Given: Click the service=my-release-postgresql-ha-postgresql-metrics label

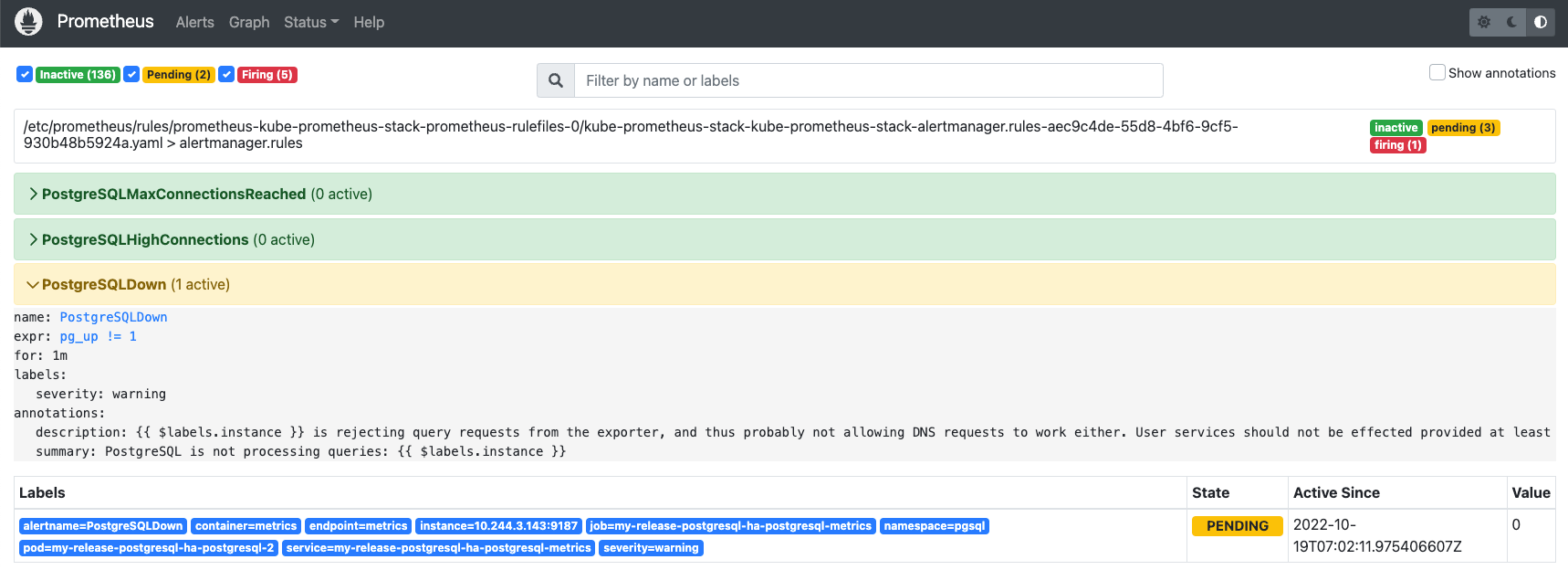Looking at the screenshot, I should pyautogui.click(x=438, y=548).
